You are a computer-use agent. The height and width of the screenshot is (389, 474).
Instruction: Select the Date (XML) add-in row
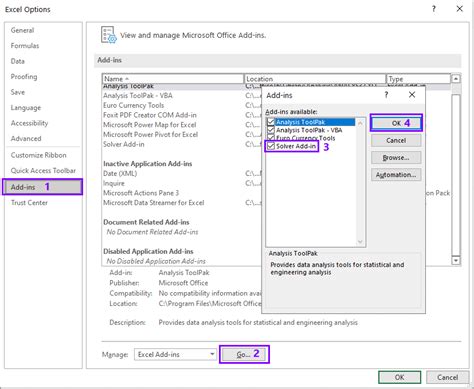point(182,174)
